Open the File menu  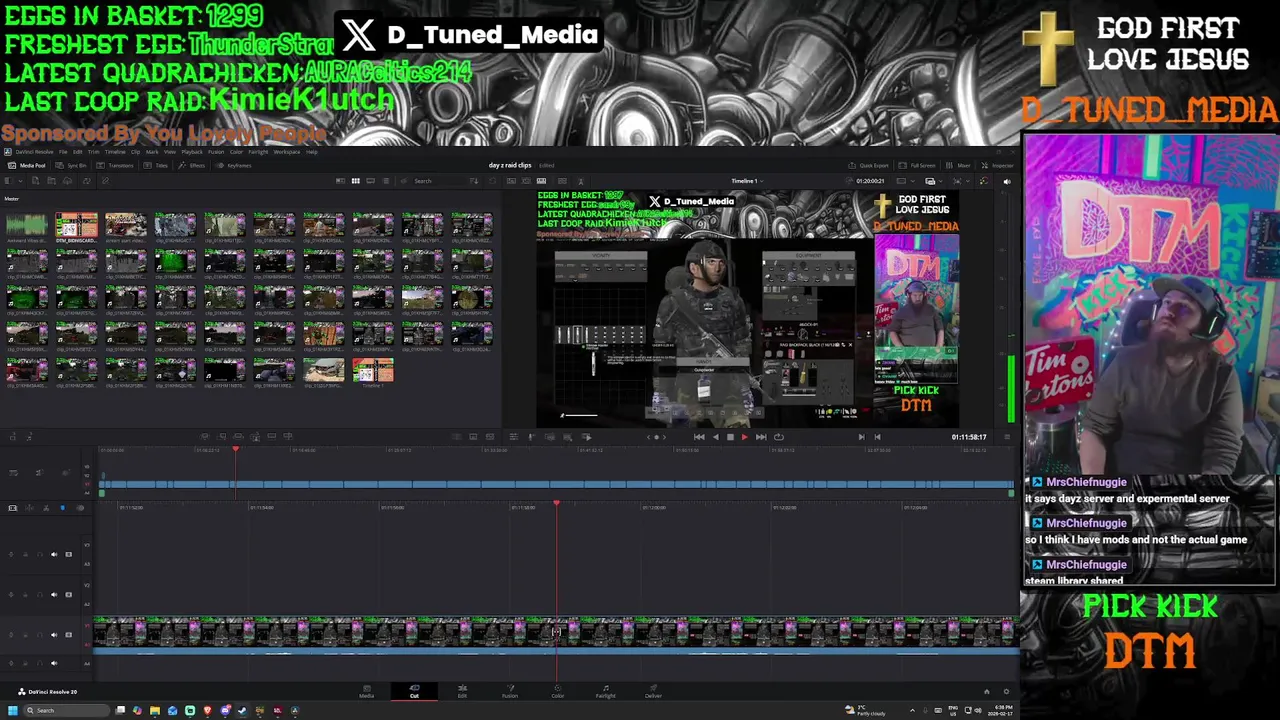tap(63, 152)
